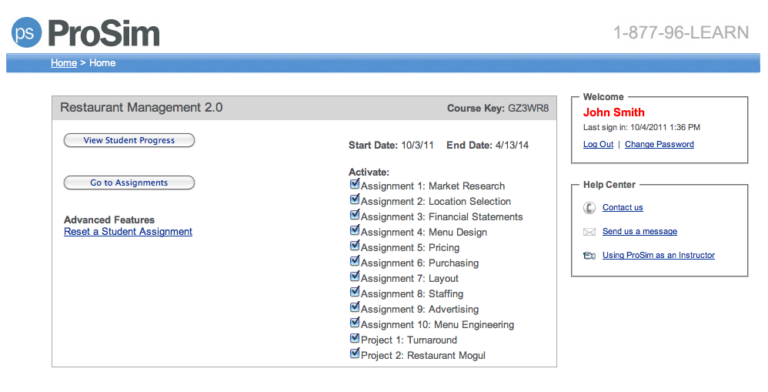Toggle Assignment 6: Purchasing checkbox

[355, 261]
